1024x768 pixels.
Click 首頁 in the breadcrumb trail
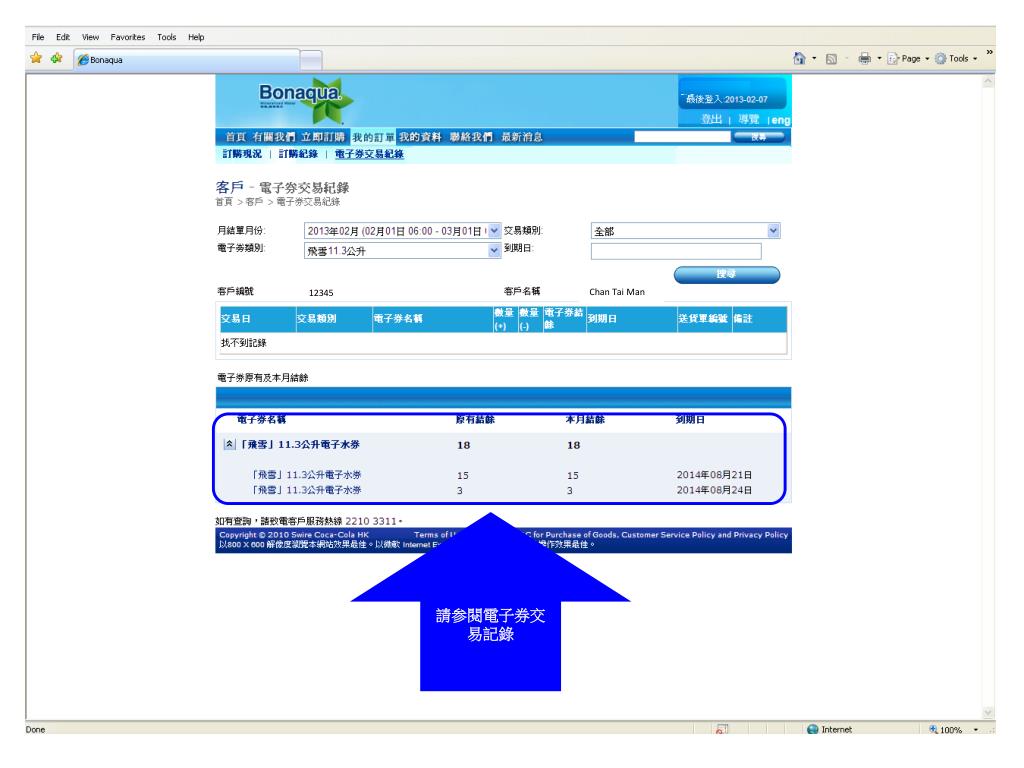pyautogui.click(x=224, y=202)
